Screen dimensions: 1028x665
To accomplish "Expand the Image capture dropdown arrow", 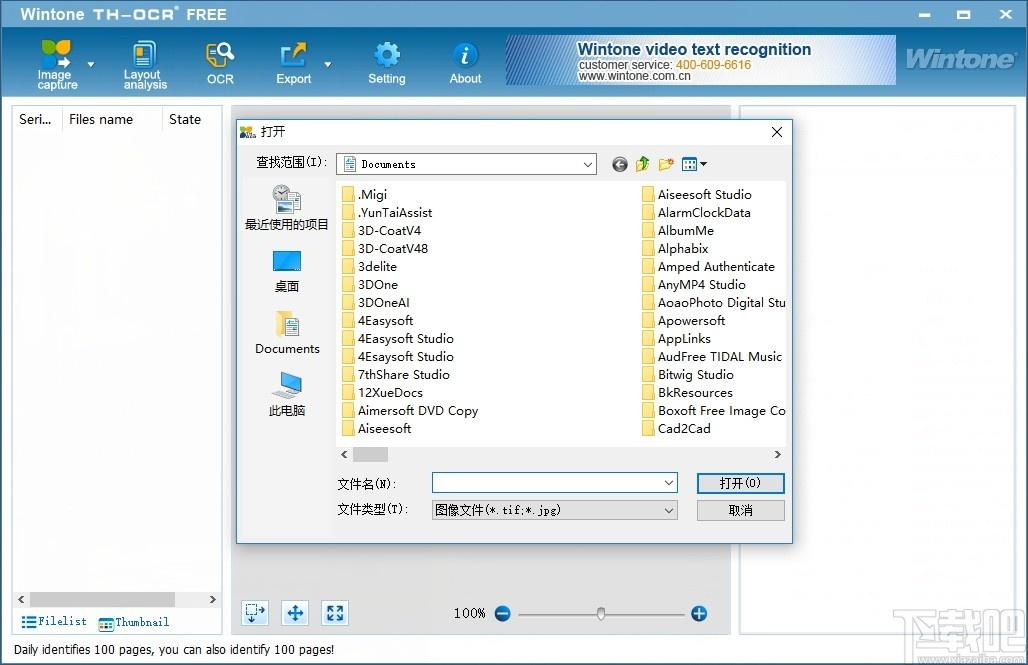I will coord(91,64).
